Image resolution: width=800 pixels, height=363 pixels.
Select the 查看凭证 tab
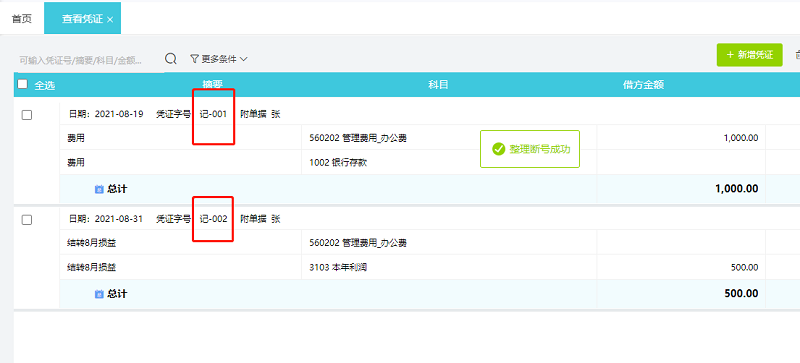[82, 19]
